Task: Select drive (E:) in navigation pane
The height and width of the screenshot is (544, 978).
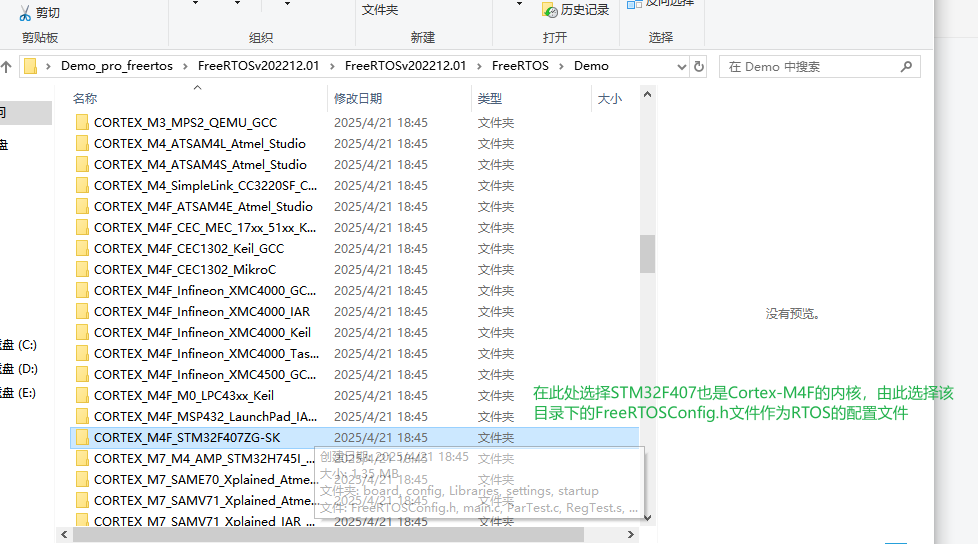Action: click(19, 393)
